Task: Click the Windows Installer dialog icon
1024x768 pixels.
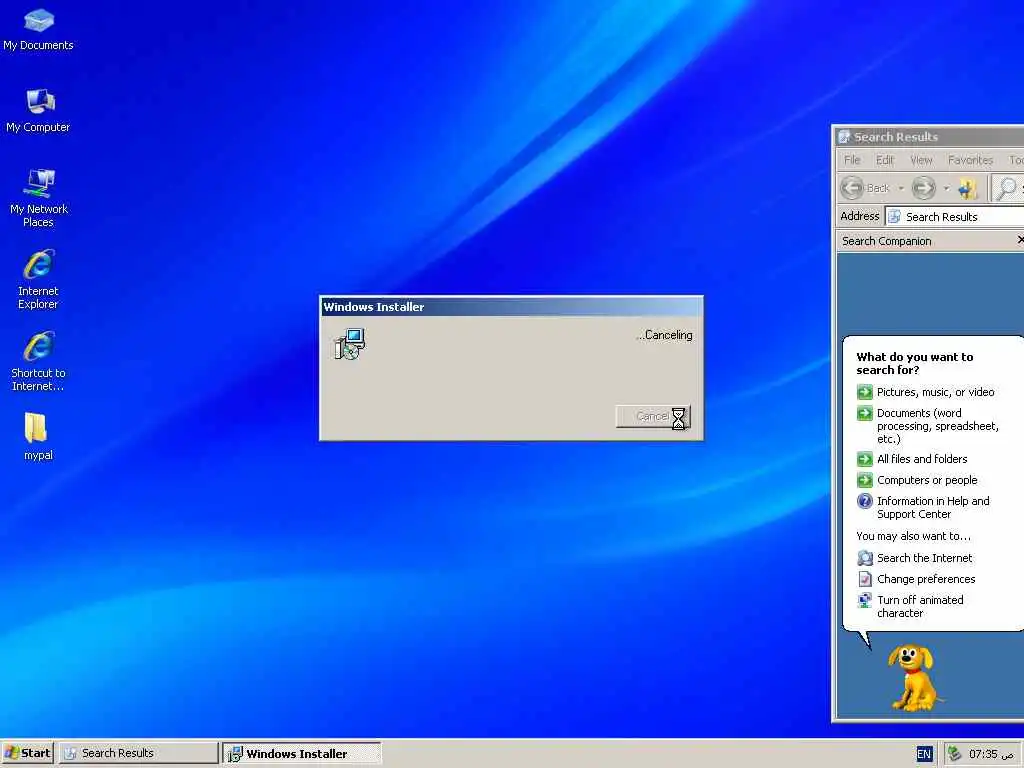Action: click(x=349, y=344)
